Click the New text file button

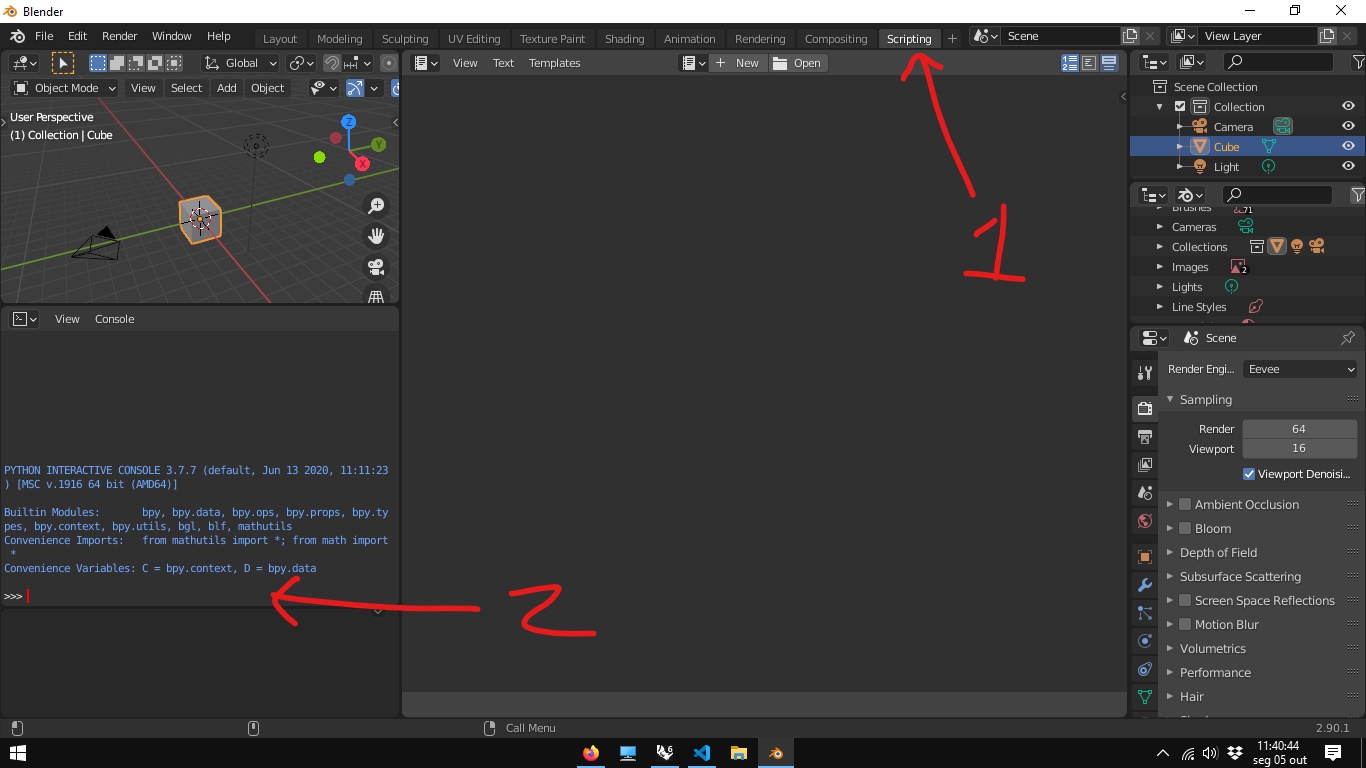(x=738, y=63)
